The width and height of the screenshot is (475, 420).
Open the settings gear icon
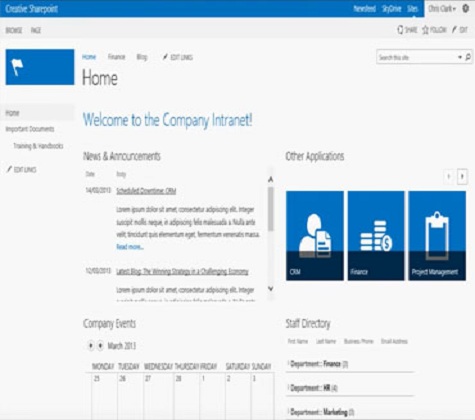click(x=466, y=8)
